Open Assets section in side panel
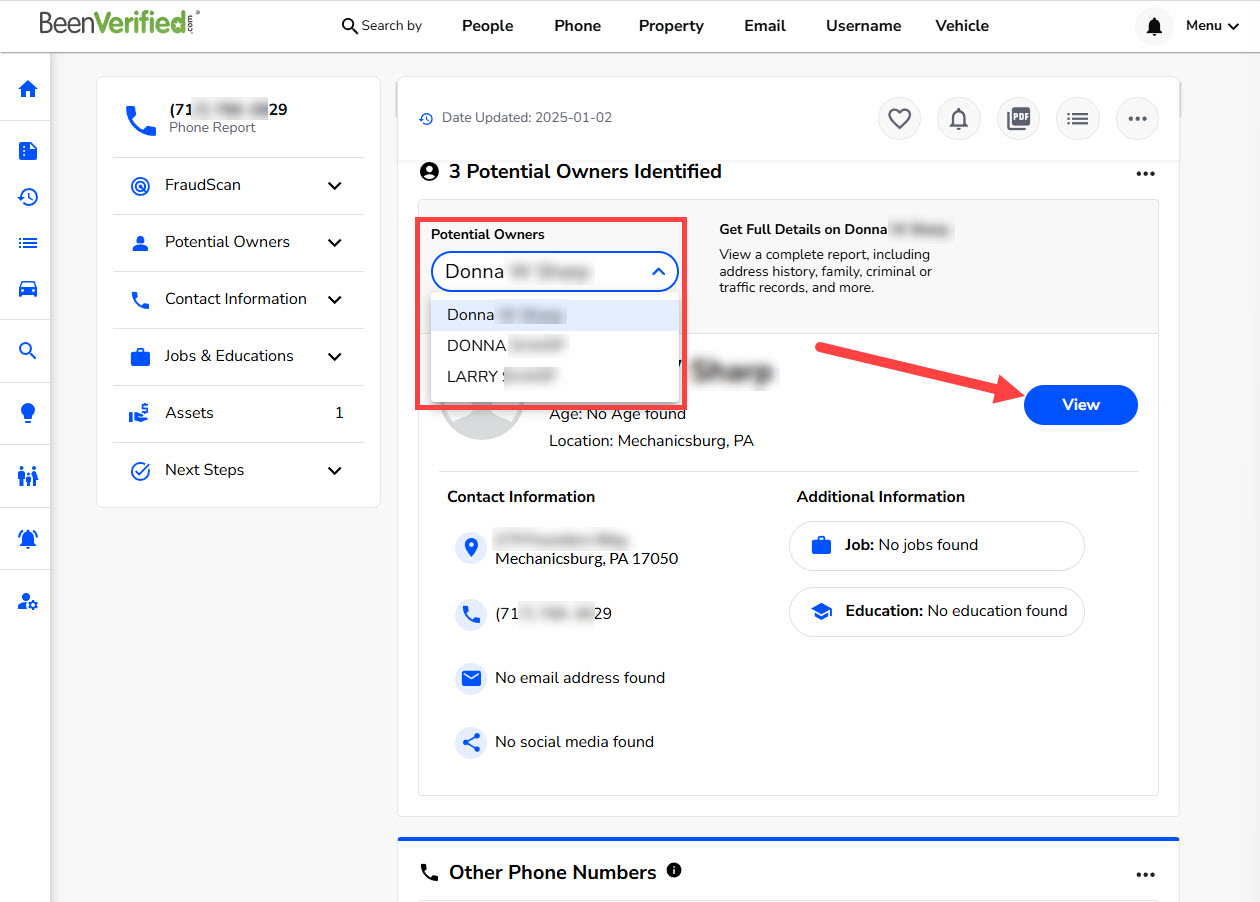 coord(238,413)
